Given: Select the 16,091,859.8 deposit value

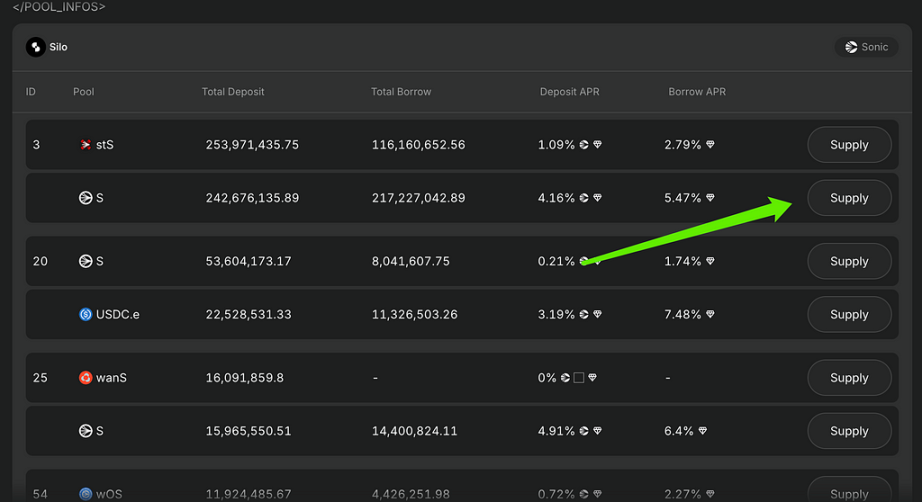Looking at the screenshot, I should click(245, 377).
